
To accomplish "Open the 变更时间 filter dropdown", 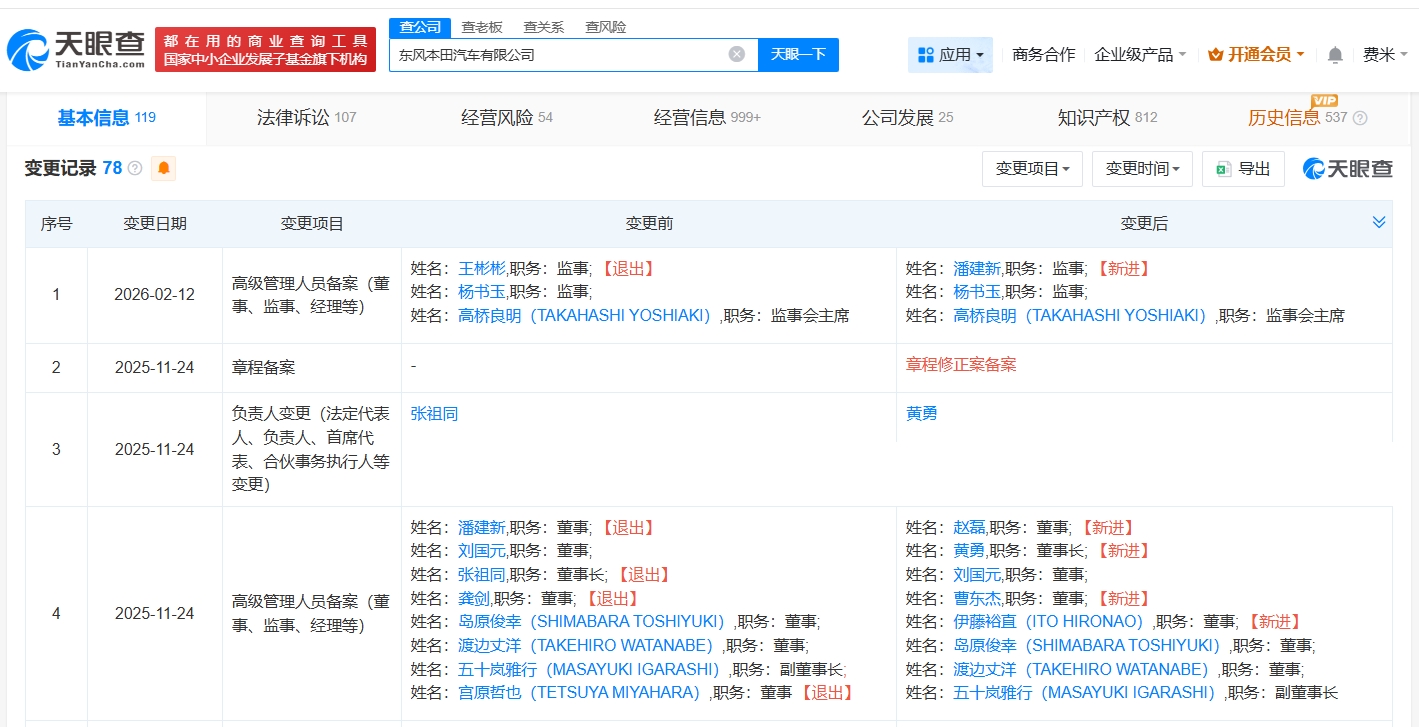I will pos(1141,169).
